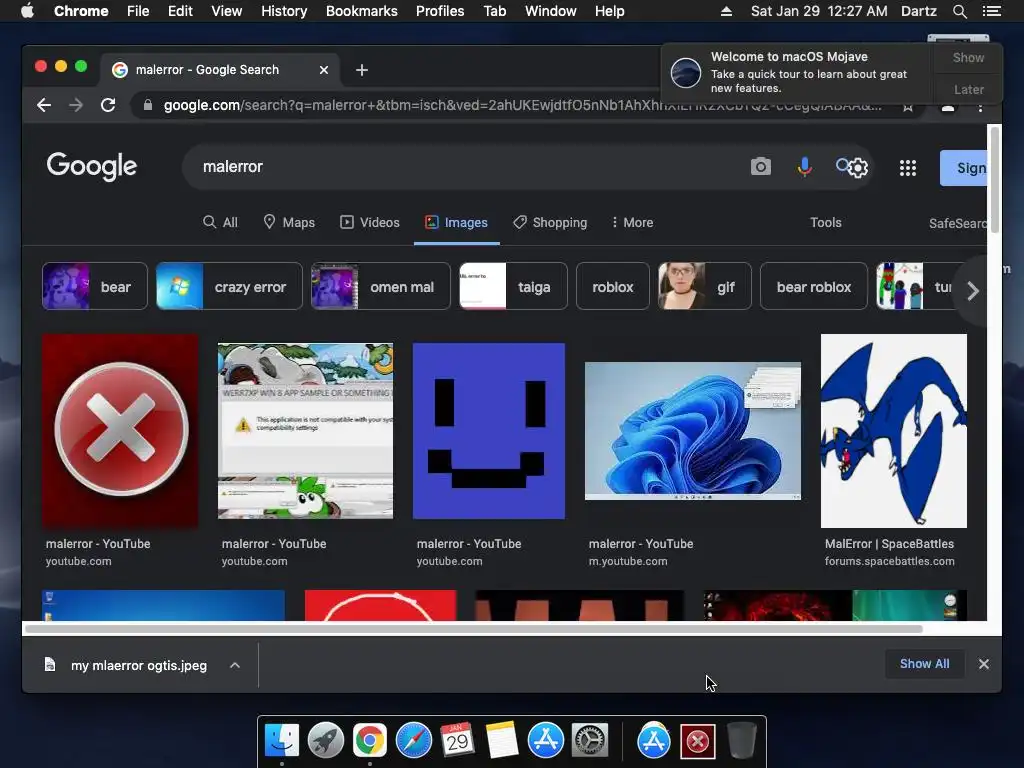Open Launchpad rocket in the Dock
This screenshot has width=1024, height=768.
click(x=326, y=741)
